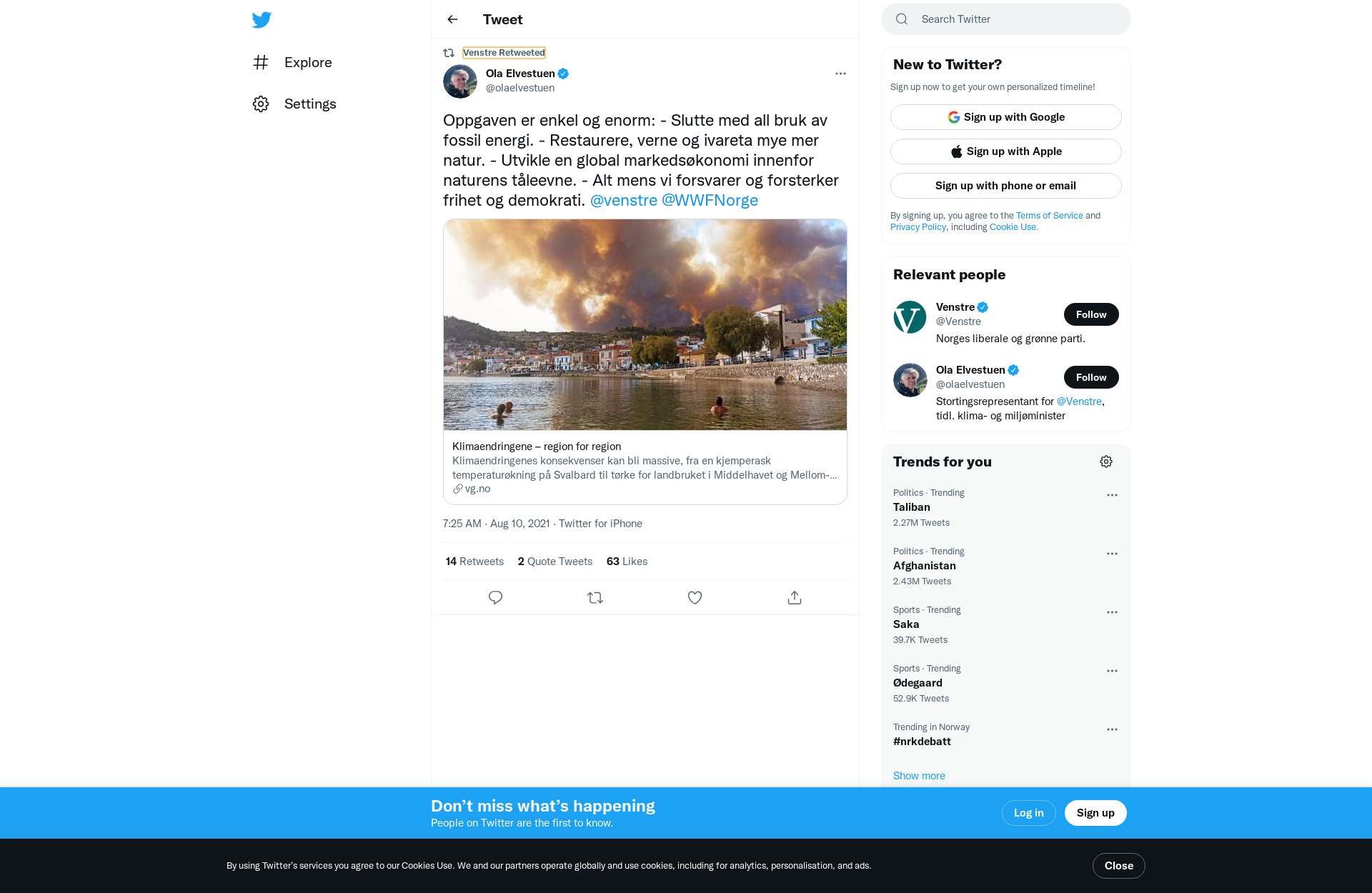
Task: Share the tweet with the share icon
Action: click(x=795, y=597)
